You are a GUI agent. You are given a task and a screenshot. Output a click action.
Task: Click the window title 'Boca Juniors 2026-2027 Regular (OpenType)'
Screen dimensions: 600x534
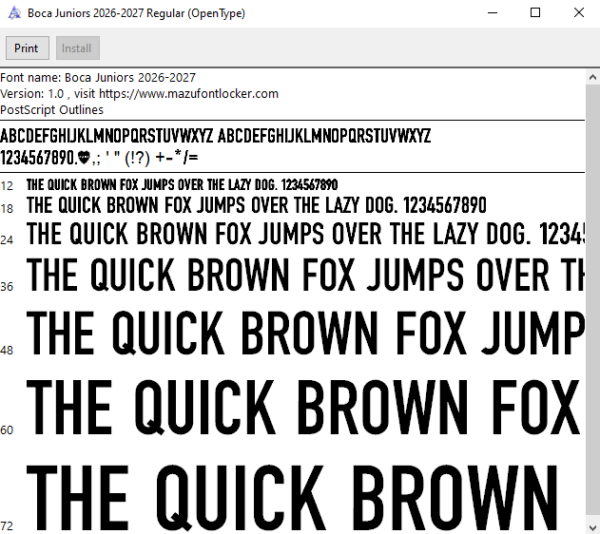(x=136, y=13)
